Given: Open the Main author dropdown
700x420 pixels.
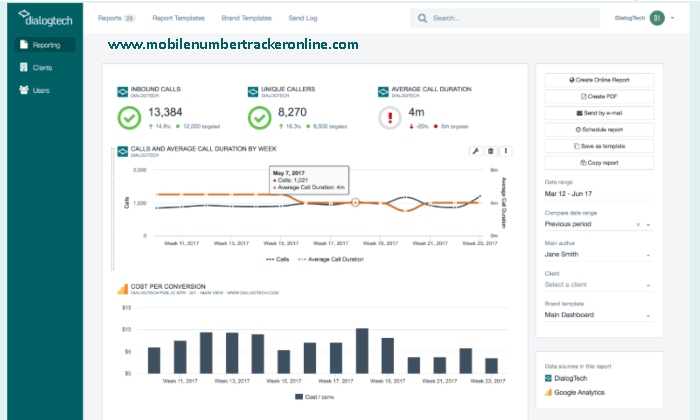Looking at the screenshot, I should [x=598, y=255].
